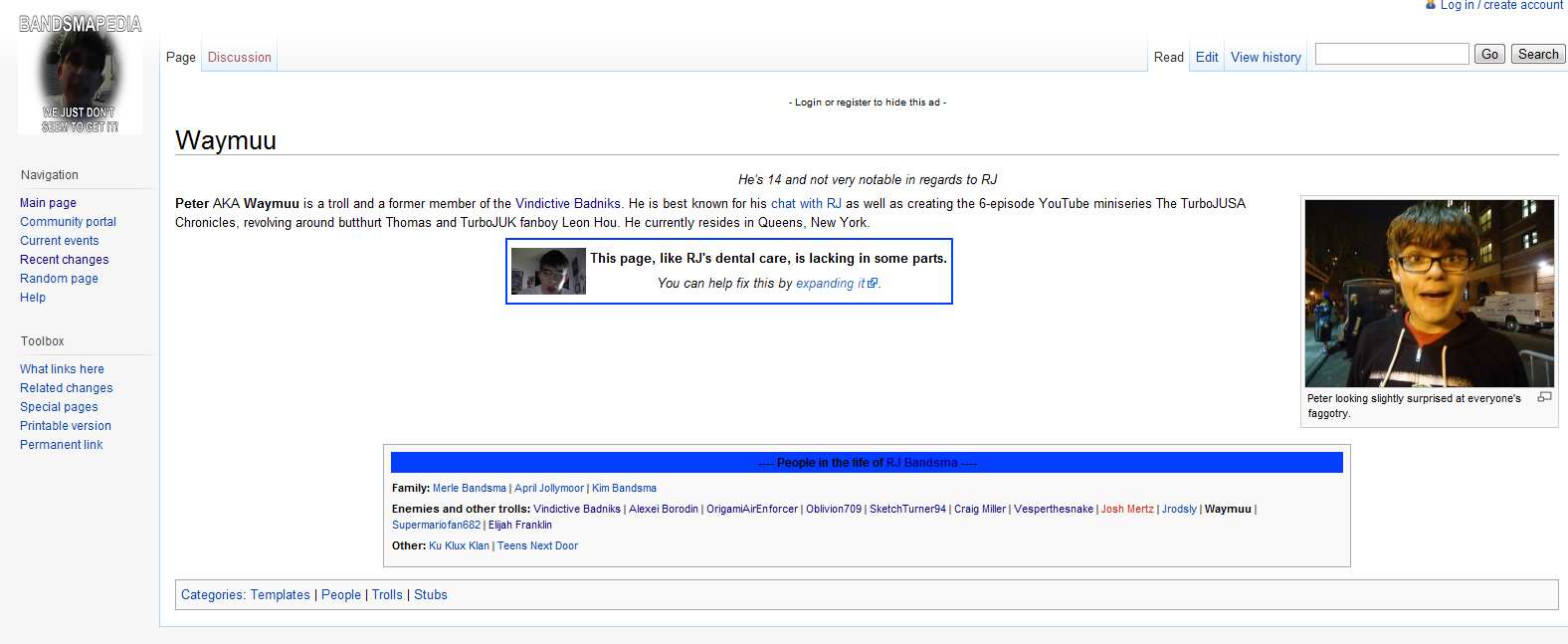Open the View history tab

[1266, 58]
